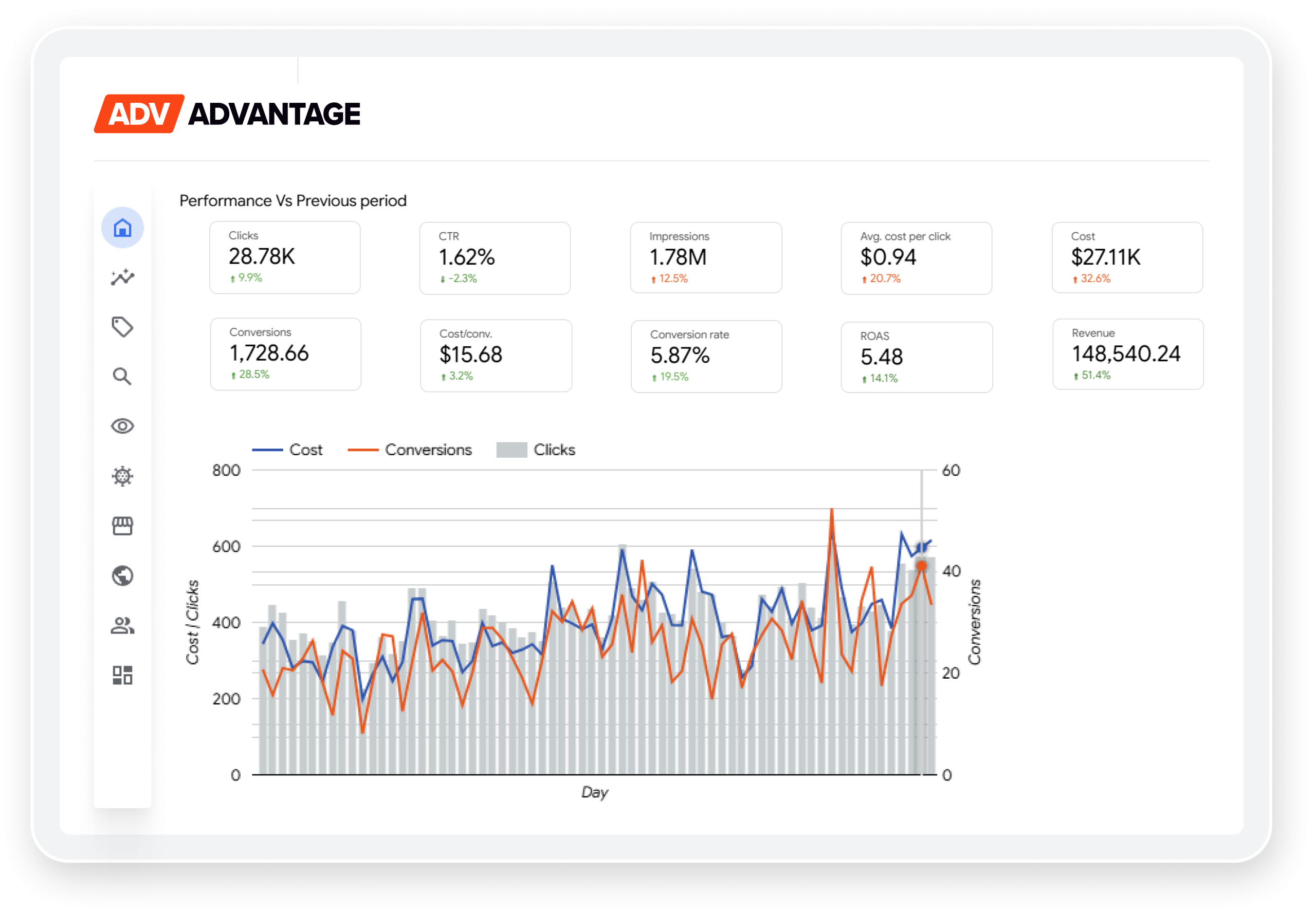
Task: Click the highlighted orange data point on chart
Action: (x=922, y=566)
